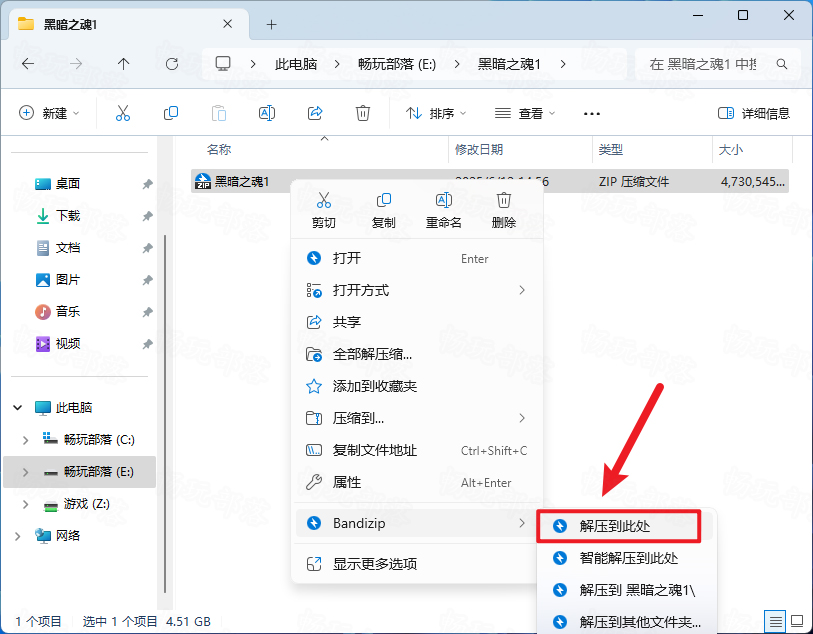Click the Delete trash icon in the toolbar
The width and height of the screenshot is (813, 634).
click(x=362, y=113)
